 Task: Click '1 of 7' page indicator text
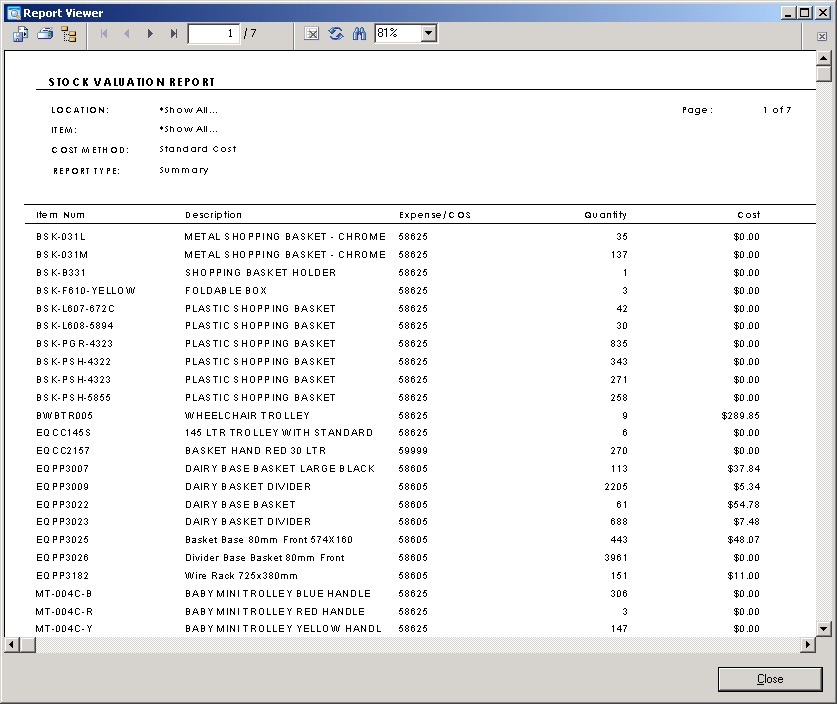tap(777, 110)
